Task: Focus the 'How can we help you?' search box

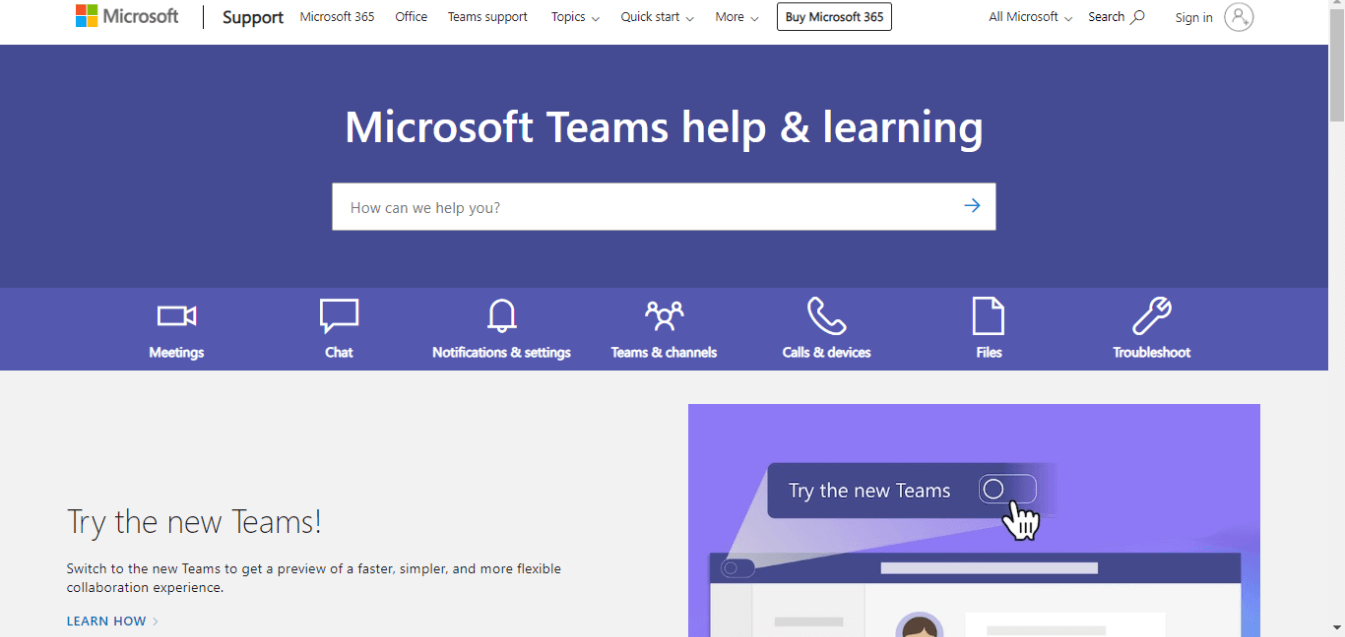Action: tap(664, 207)
